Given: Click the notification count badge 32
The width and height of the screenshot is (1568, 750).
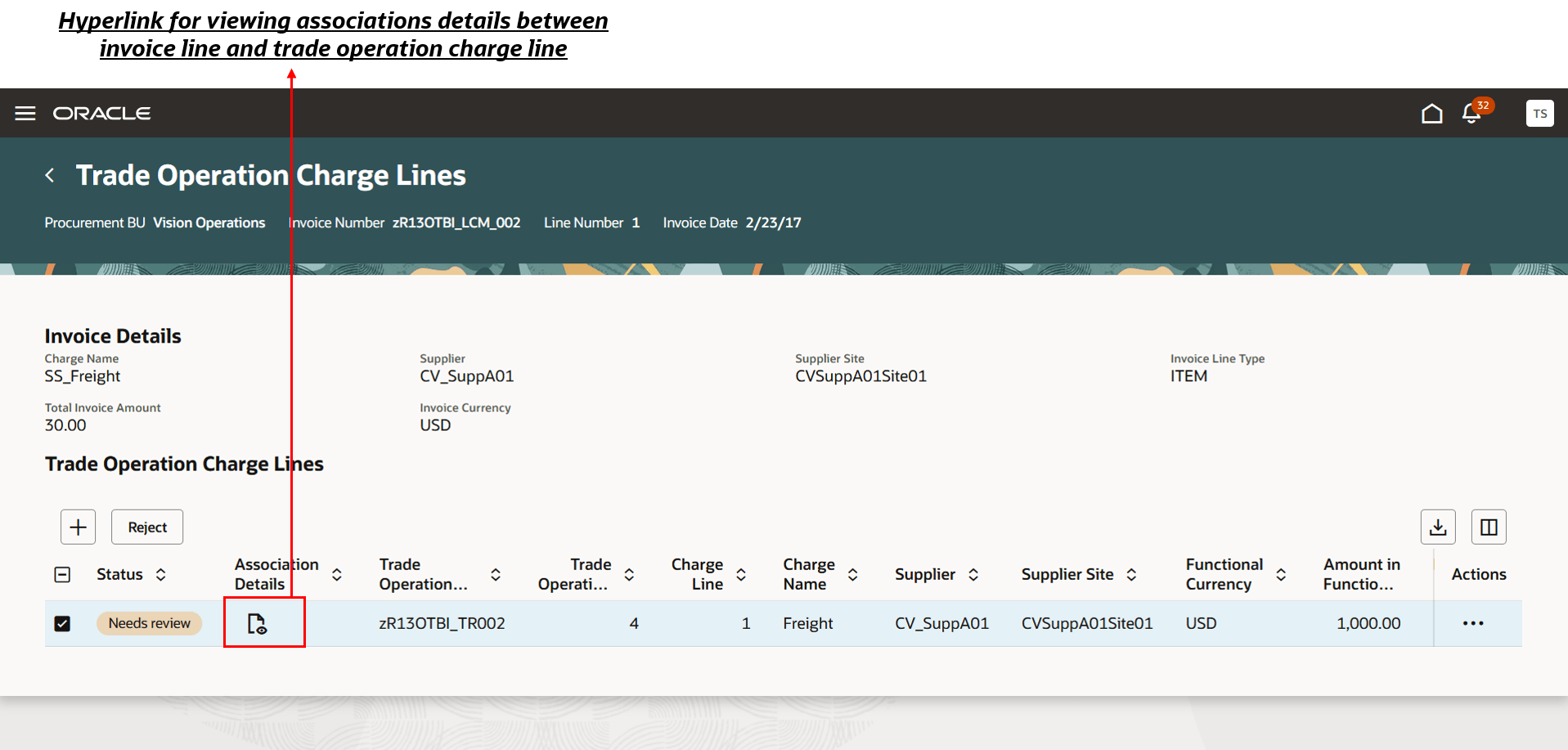Looking at the screenshot, I should (1483, 106).
